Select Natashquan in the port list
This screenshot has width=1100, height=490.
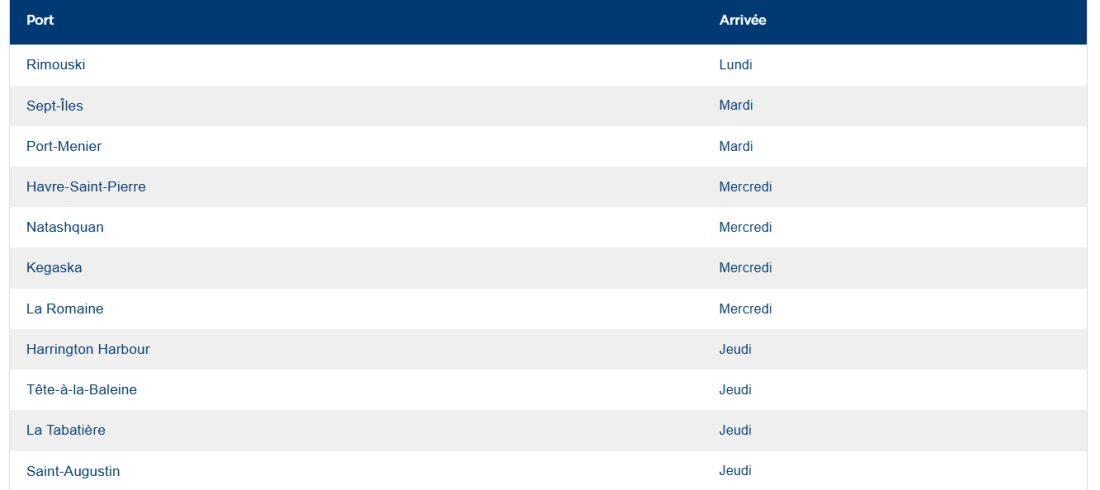65,227
